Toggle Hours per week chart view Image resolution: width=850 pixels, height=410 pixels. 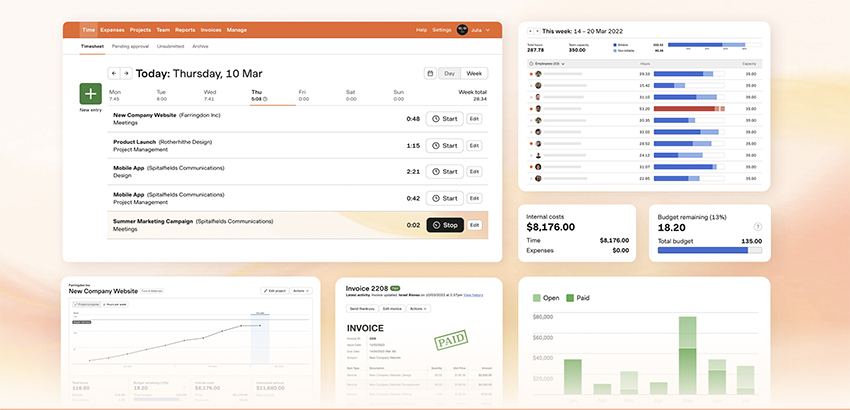(113, 305)
